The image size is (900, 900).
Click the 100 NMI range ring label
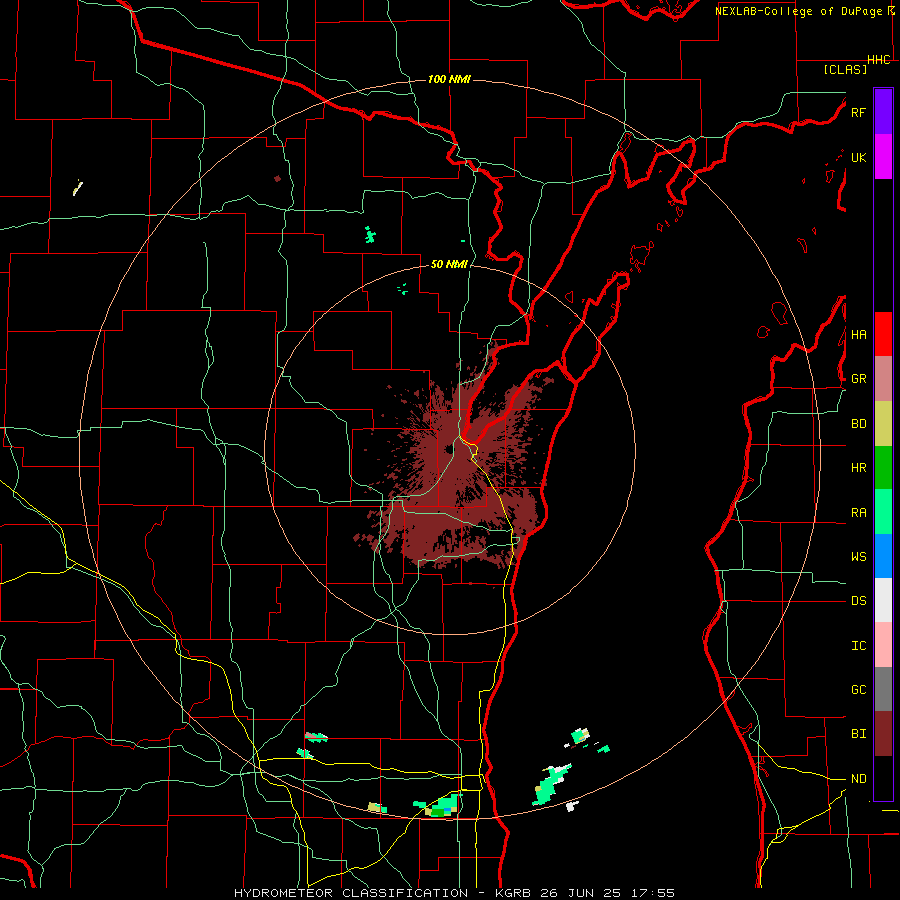[x=449, y=79]
